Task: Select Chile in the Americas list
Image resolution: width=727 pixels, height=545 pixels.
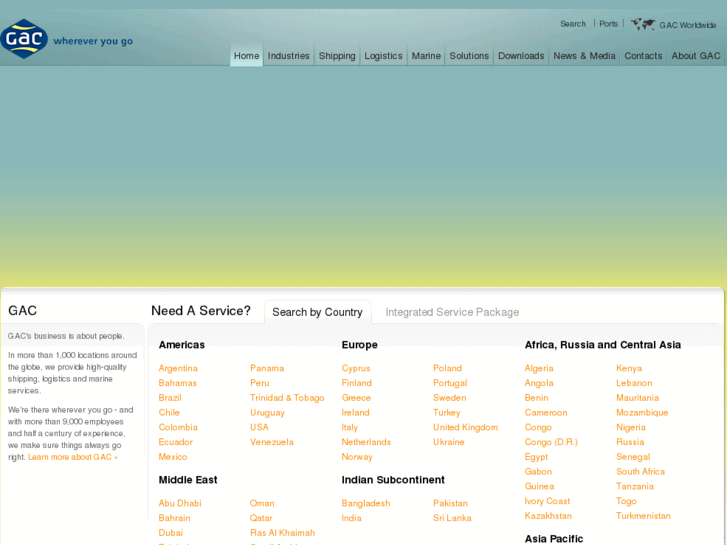Action: (169, 412)
